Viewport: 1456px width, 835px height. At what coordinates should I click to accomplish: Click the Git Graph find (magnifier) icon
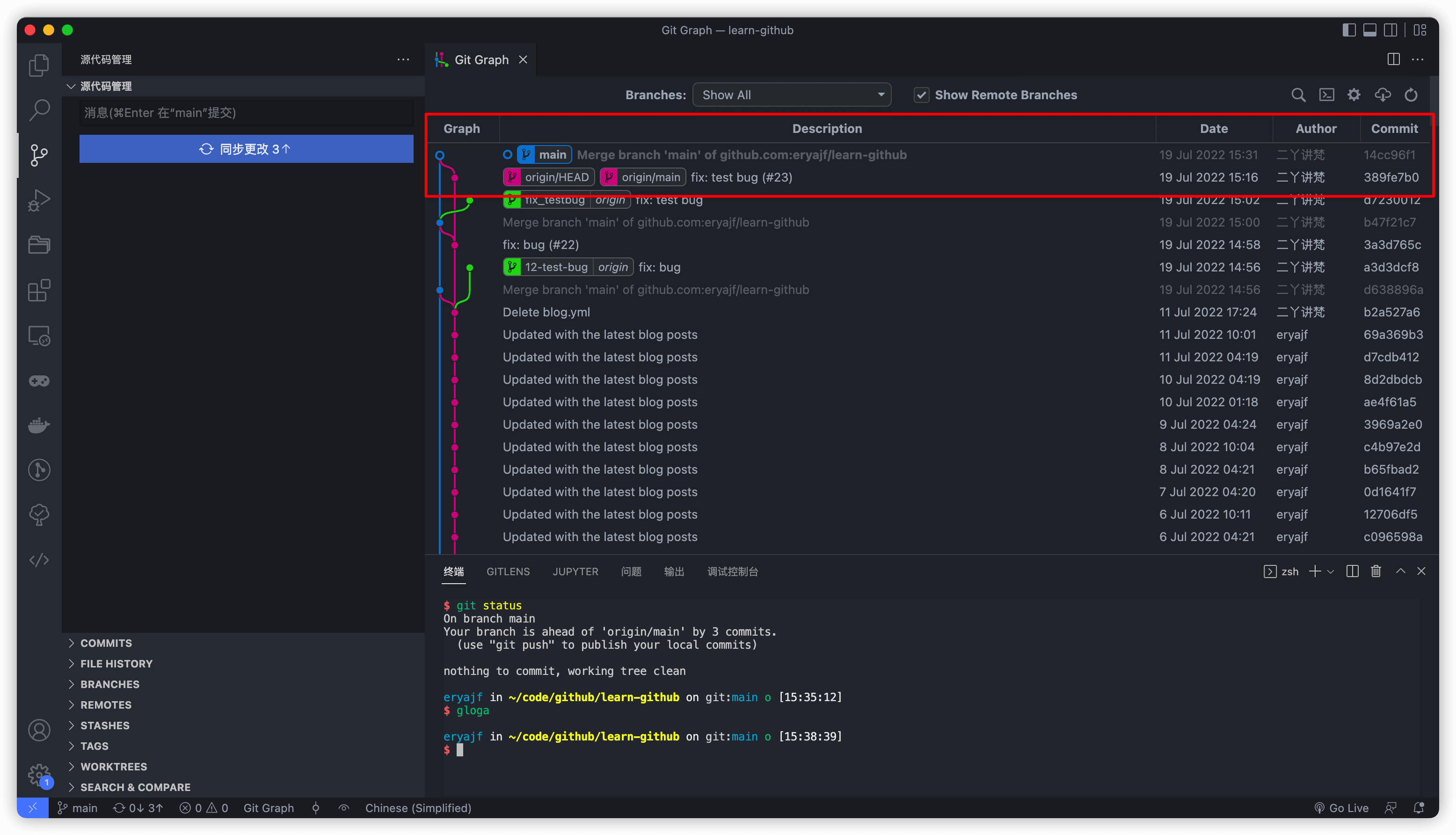(x=1298, y=95)
